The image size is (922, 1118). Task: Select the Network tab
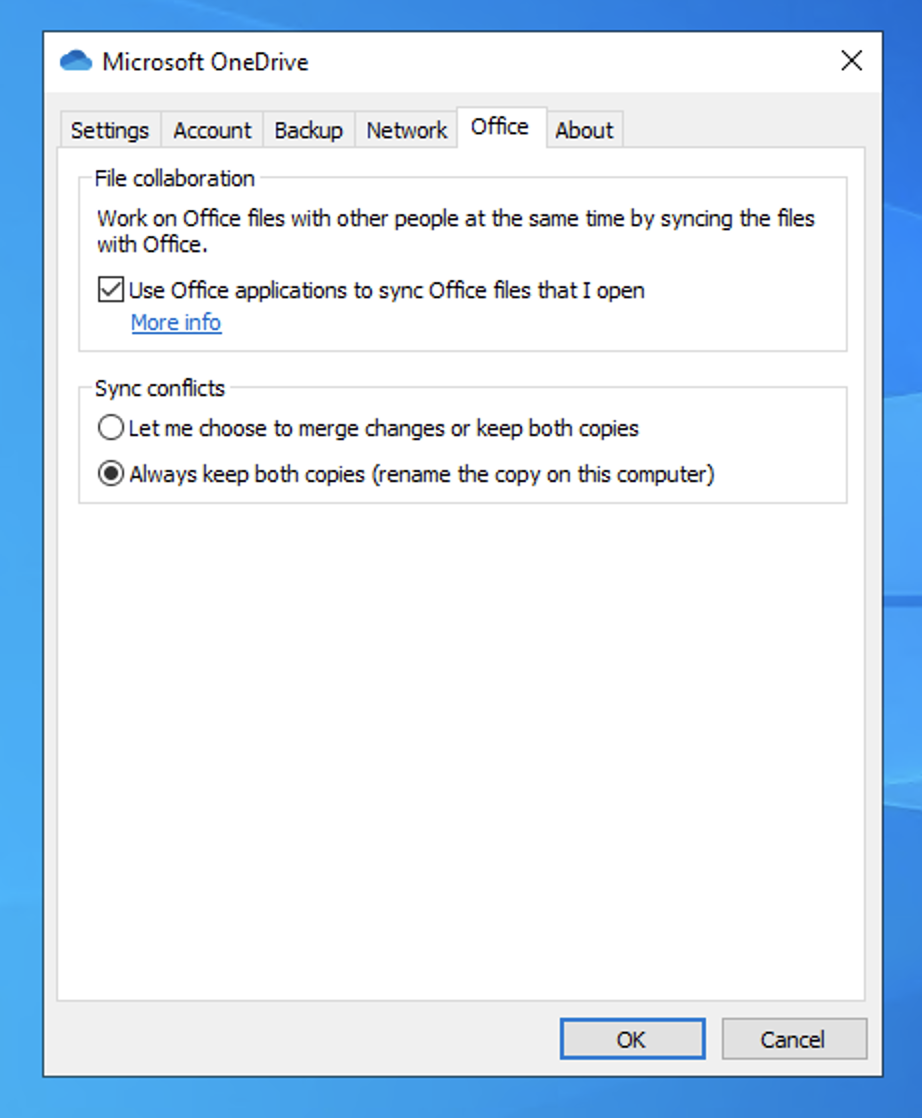(x=406, y=130)
